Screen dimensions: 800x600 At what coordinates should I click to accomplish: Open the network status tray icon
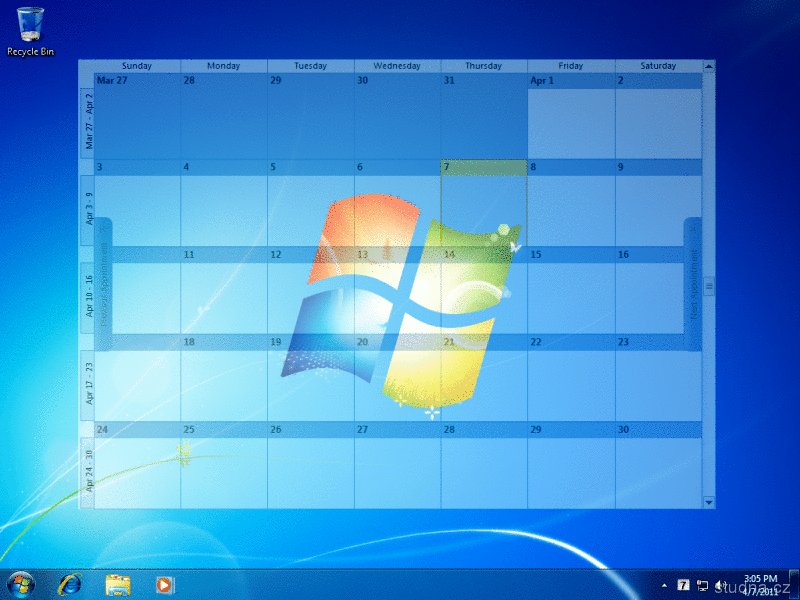702,584
